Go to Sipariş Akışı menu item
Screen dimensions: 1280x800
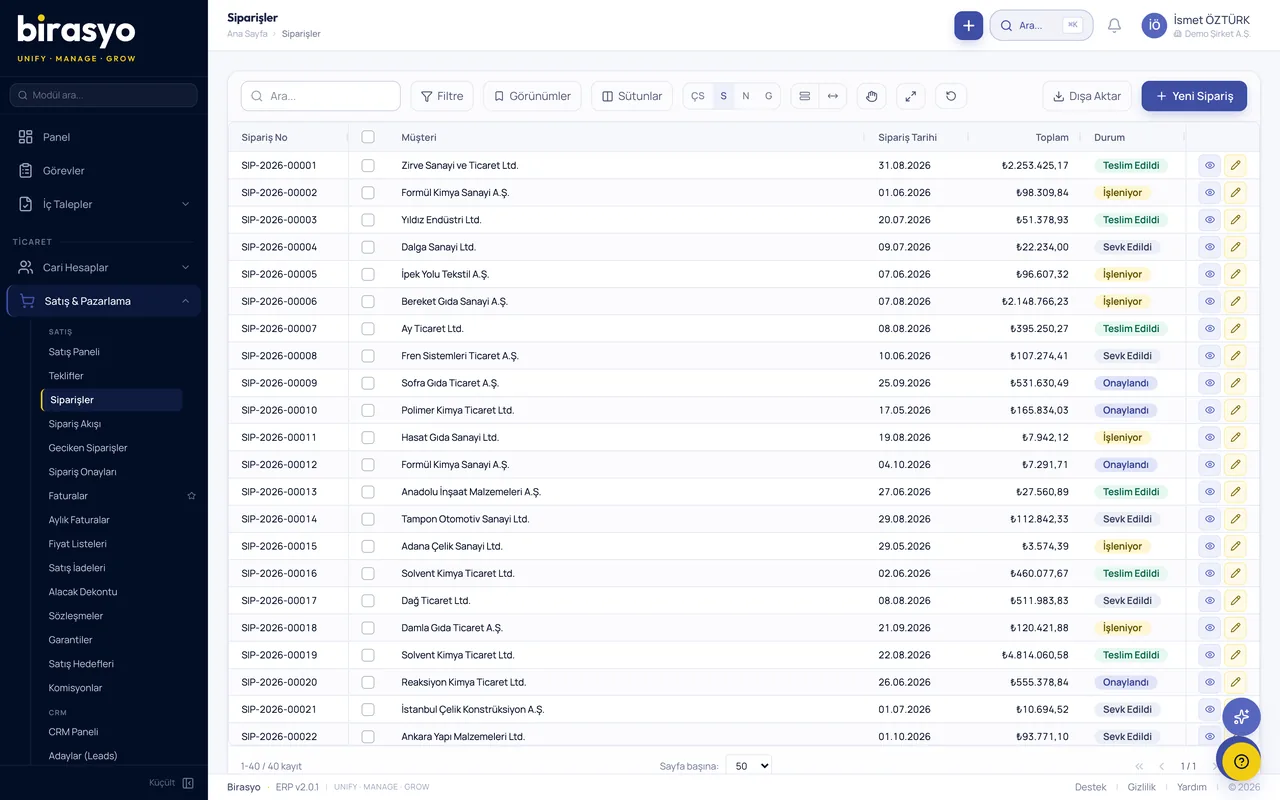[x=76, y=424]
